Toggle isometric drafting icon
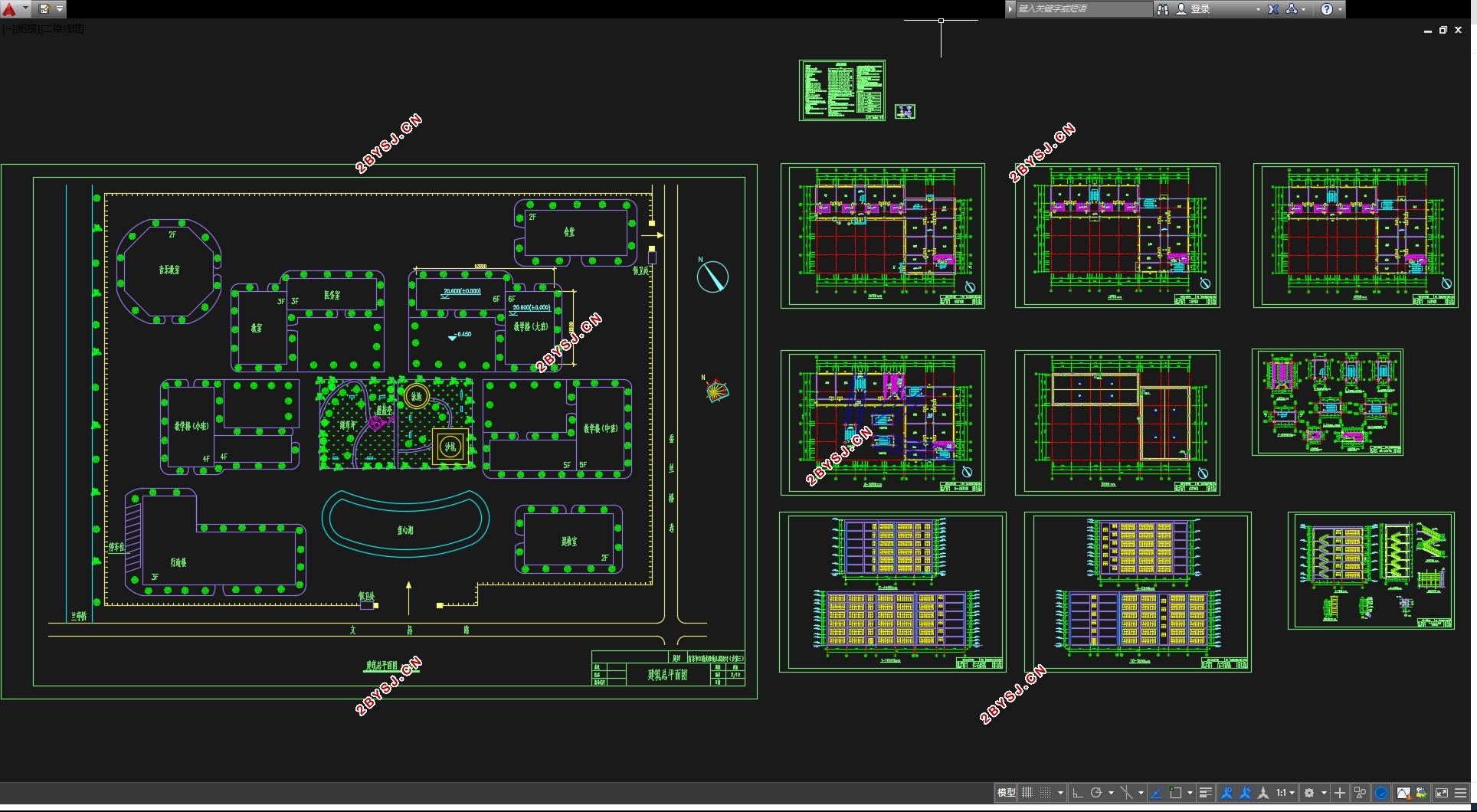1477x812 pixels. 1126,793
